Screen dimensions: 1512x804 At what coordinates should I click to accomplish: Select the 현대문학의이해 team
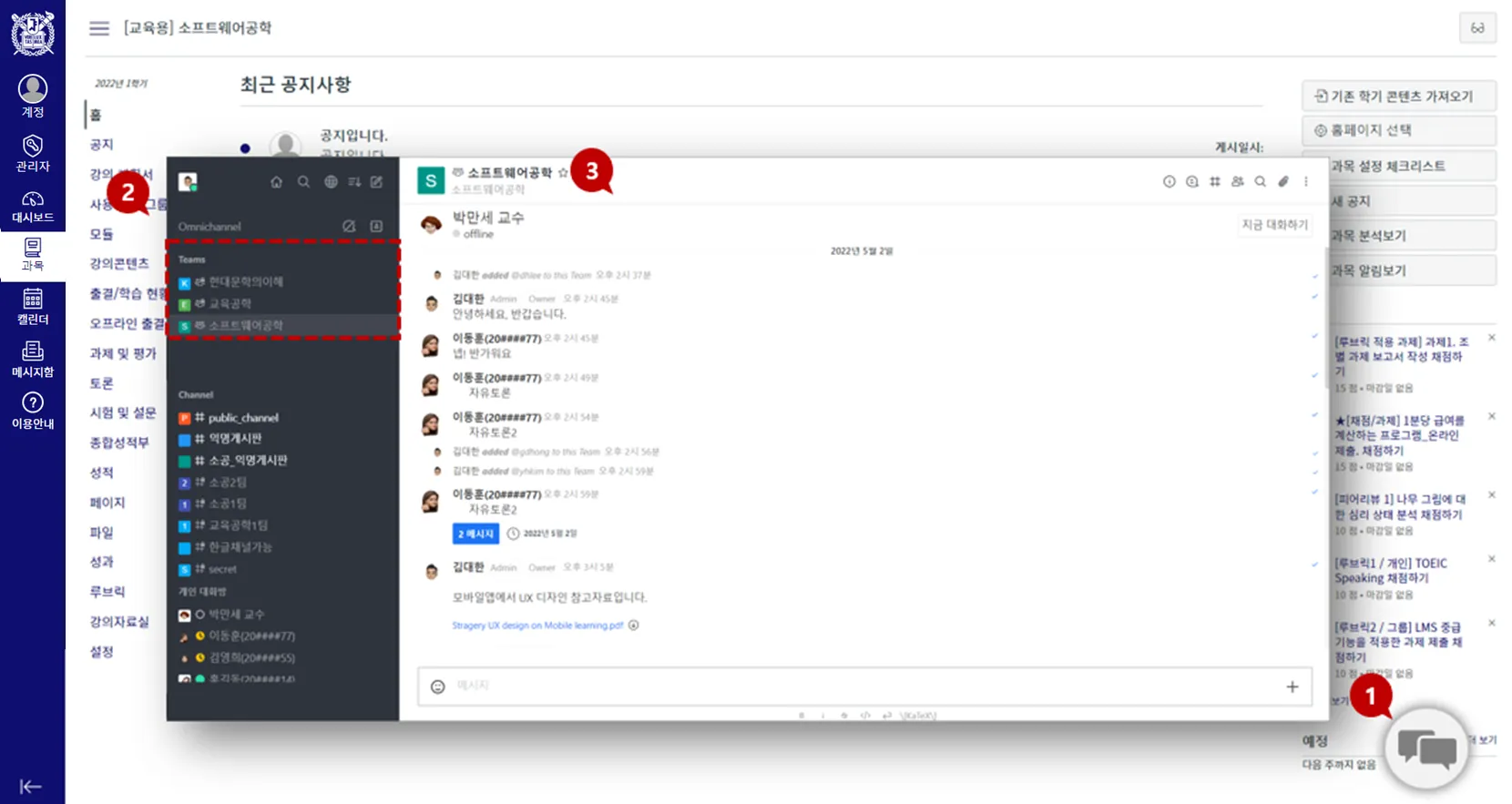282,282
